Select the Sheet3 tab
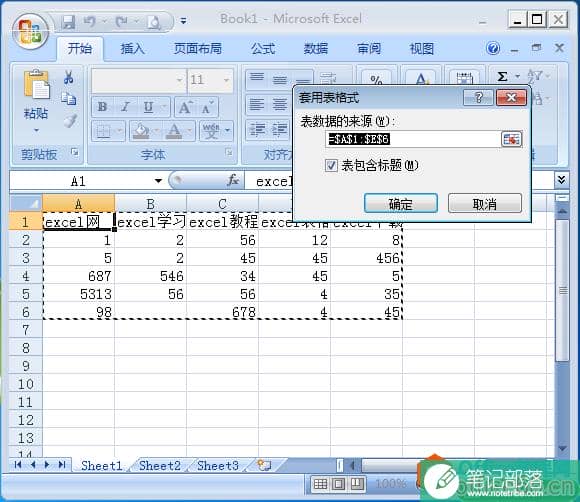The height and width of the screenshot is (502, 580). [218, 465]
